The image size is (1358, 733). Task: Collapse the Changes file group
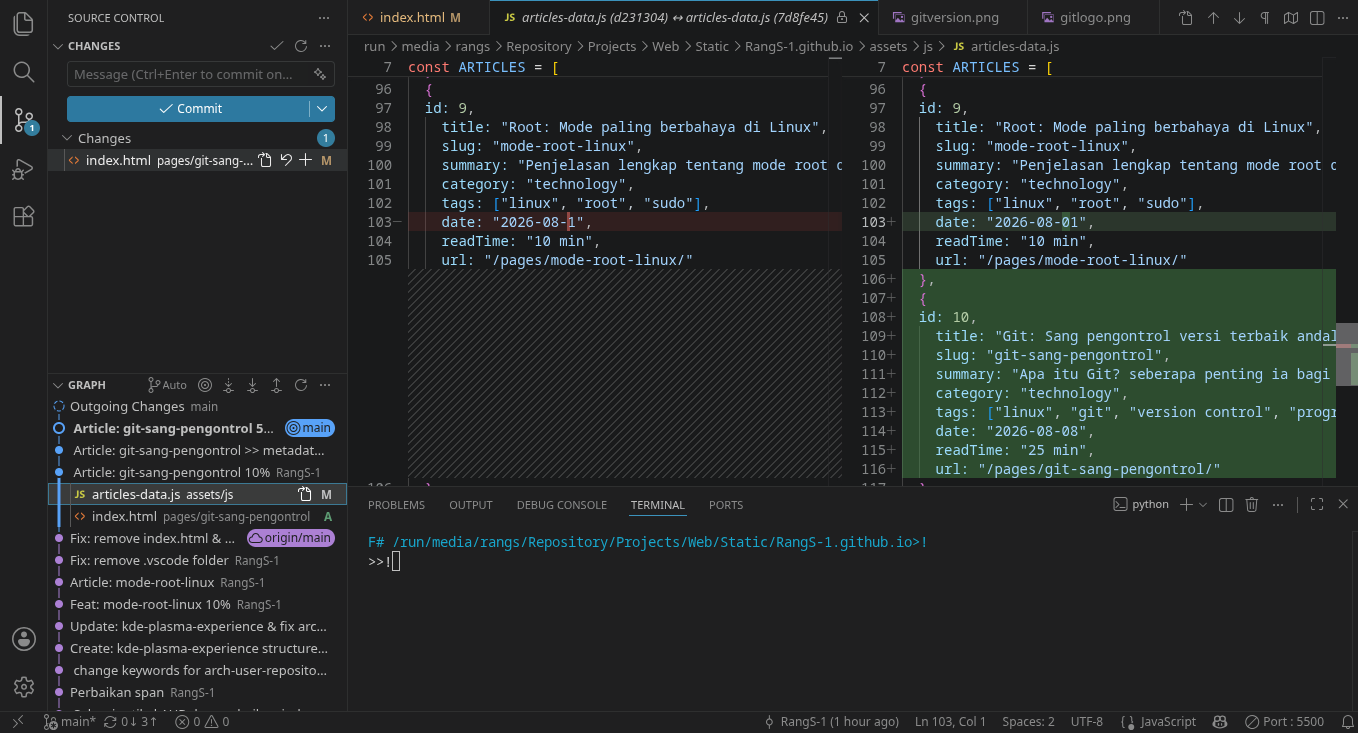(x=68, y=138)
